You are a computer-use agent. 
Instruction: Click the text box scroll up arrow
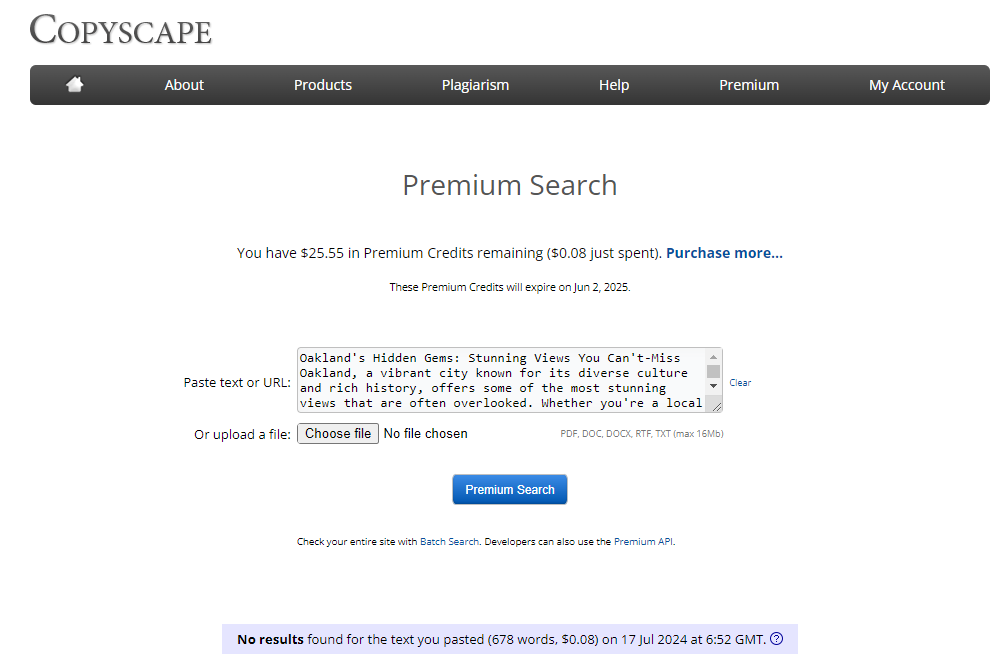(x=713, y=356)
